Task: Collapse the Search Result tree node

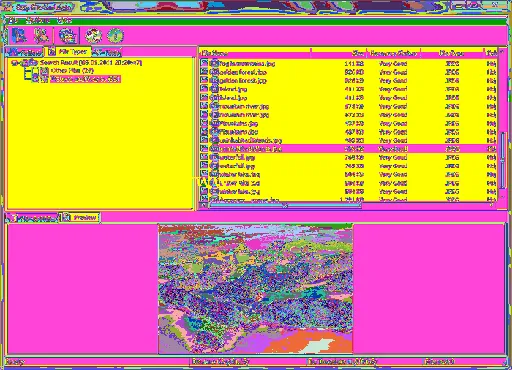Action: point(14,63)
